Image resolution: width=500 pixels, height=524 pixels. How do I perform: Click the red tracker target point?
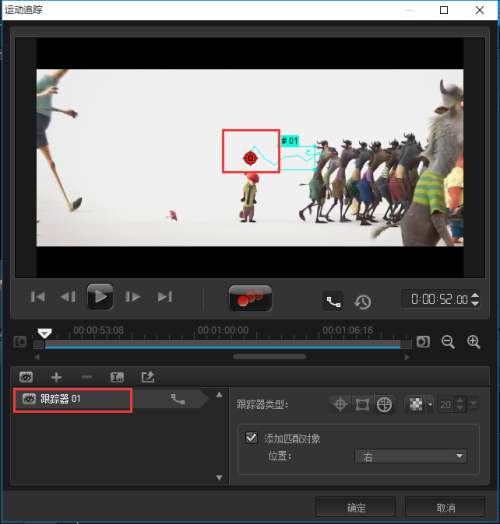250,158
